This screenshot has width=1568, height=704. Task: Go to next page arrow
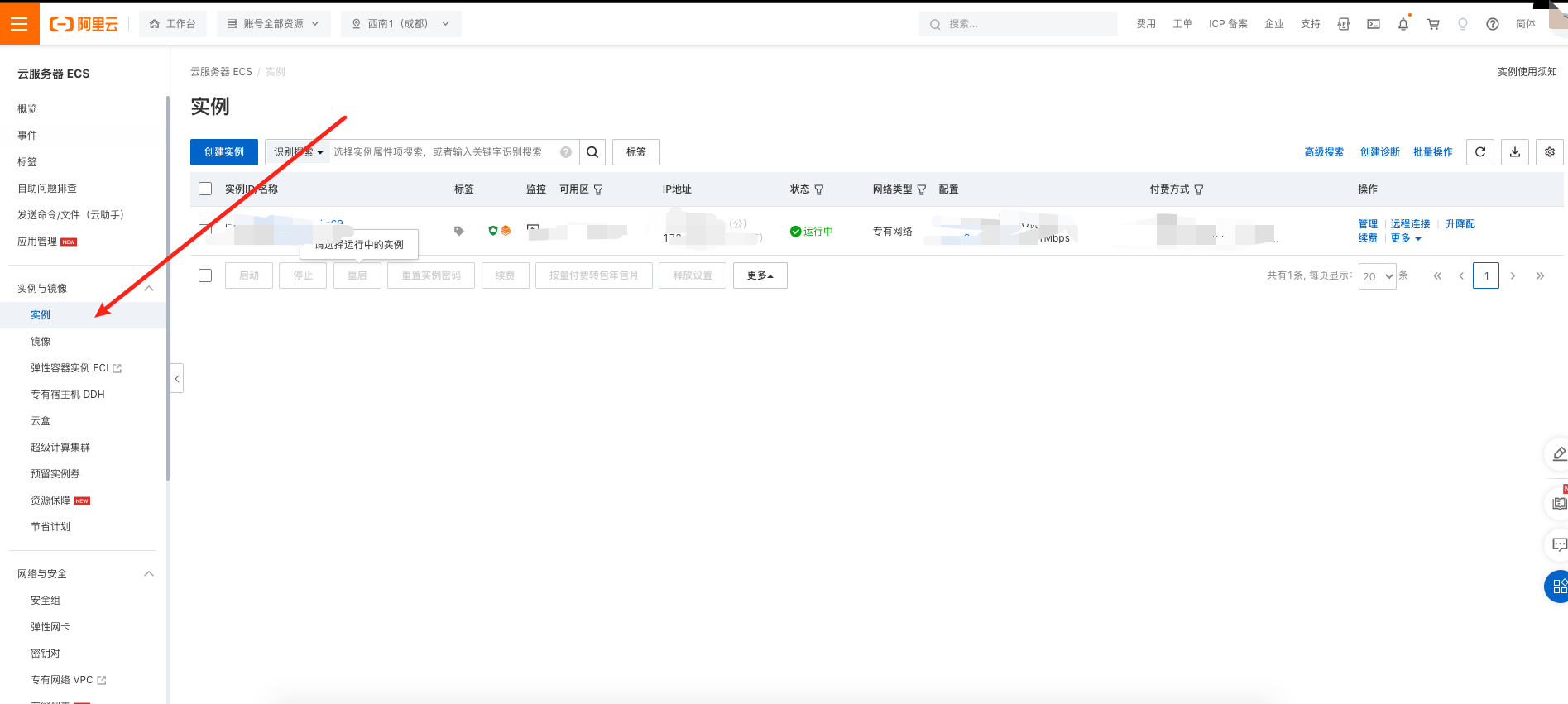click(1513, 276)
